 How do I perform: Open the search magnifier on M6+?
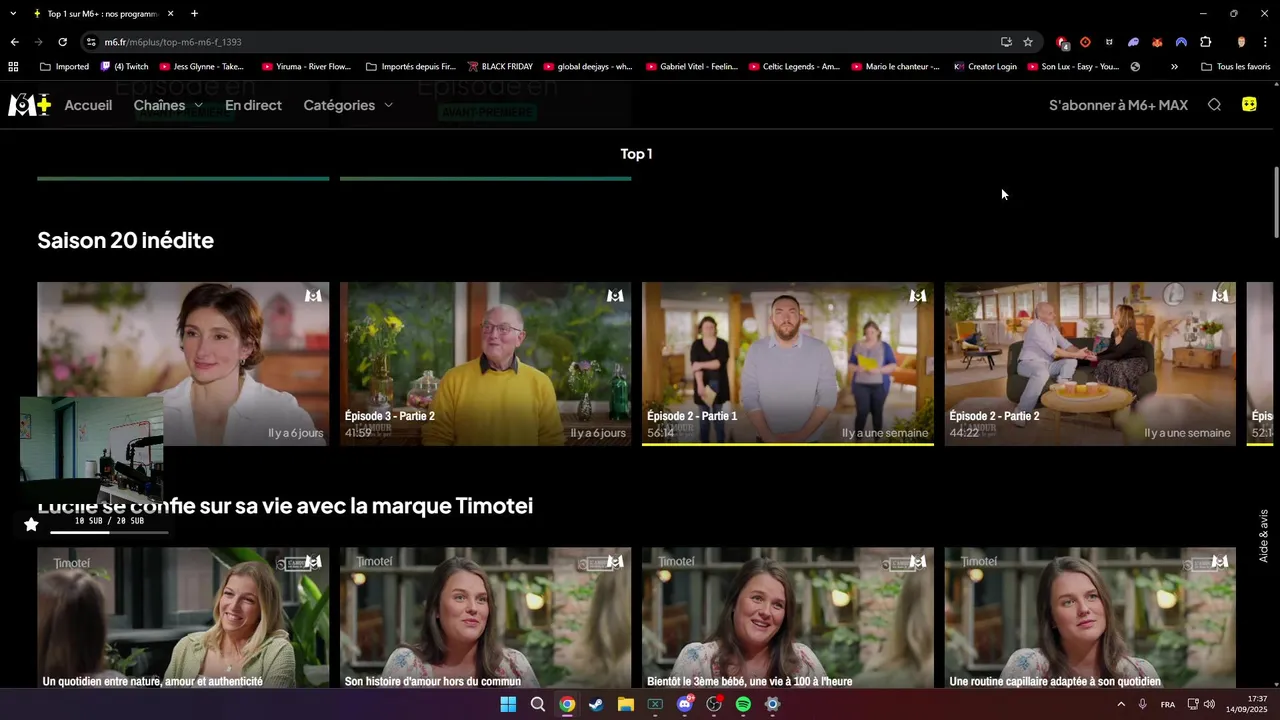tap(1214, 105)
